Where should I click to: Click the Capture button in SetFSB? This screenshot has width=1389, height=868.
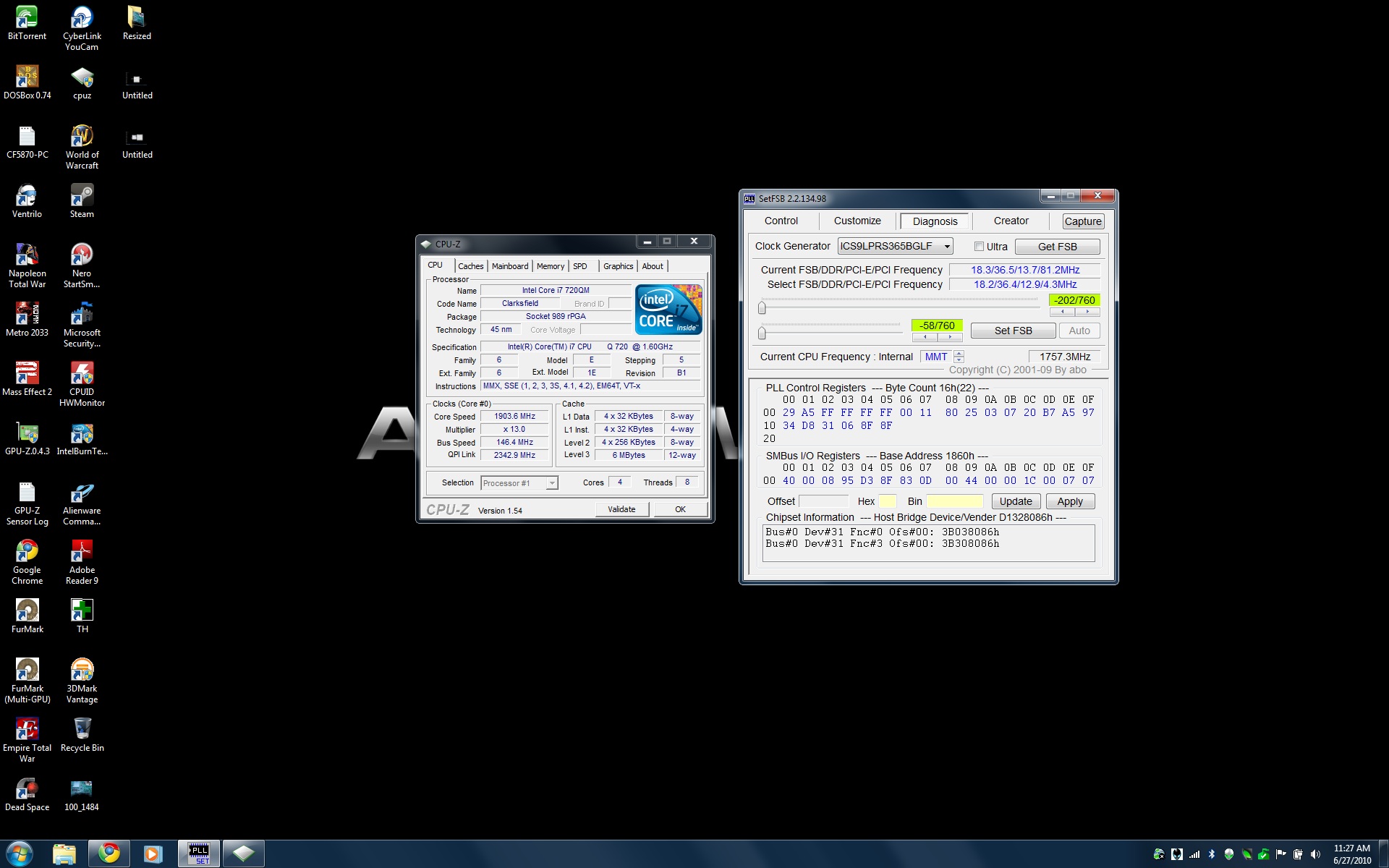coord(1083,221)
